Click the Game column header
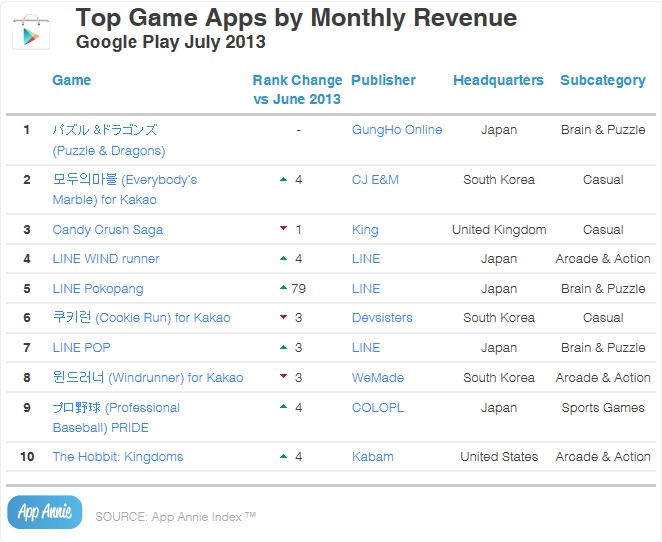This screenshot has height=542, width=662. tap(71, 80)
